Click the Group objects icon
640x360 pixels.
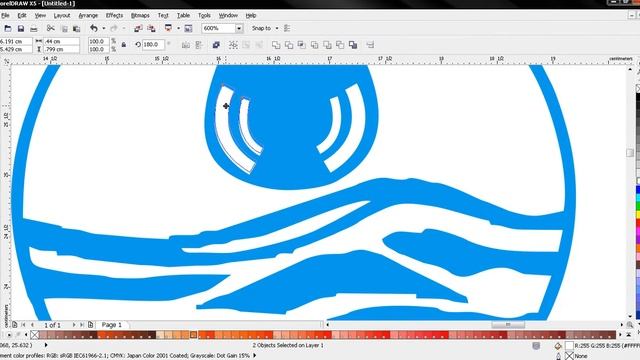[233, 45]
